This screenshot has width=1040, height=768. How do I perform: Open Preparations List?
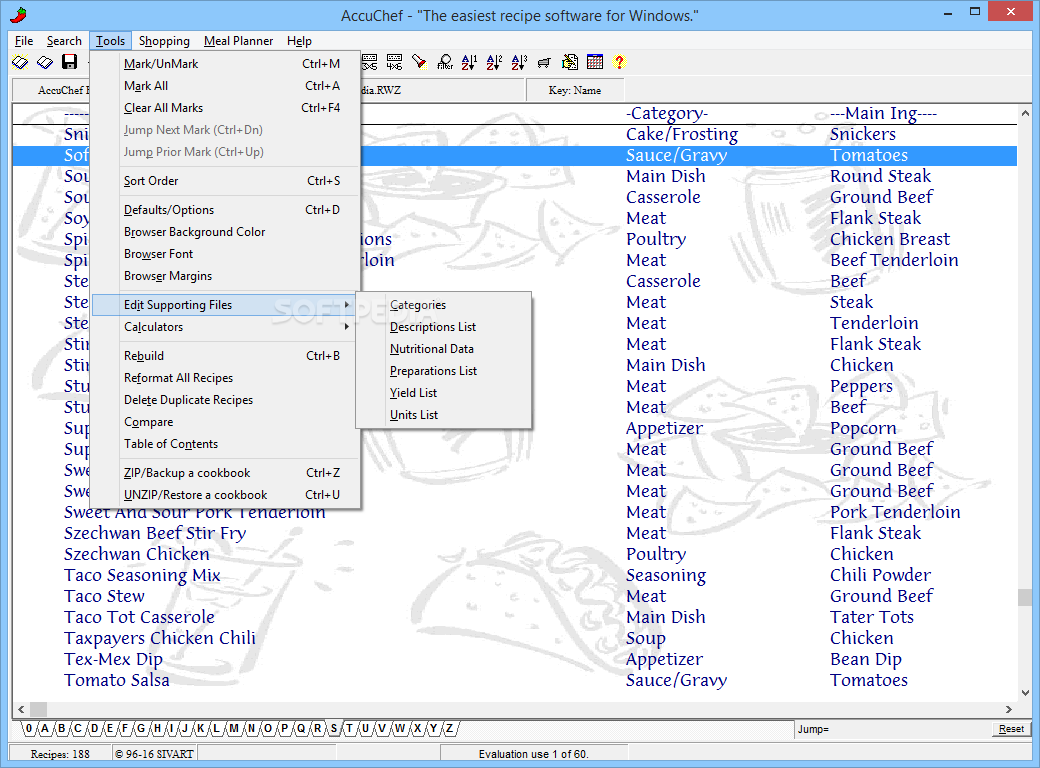click(x=444, y=370)
